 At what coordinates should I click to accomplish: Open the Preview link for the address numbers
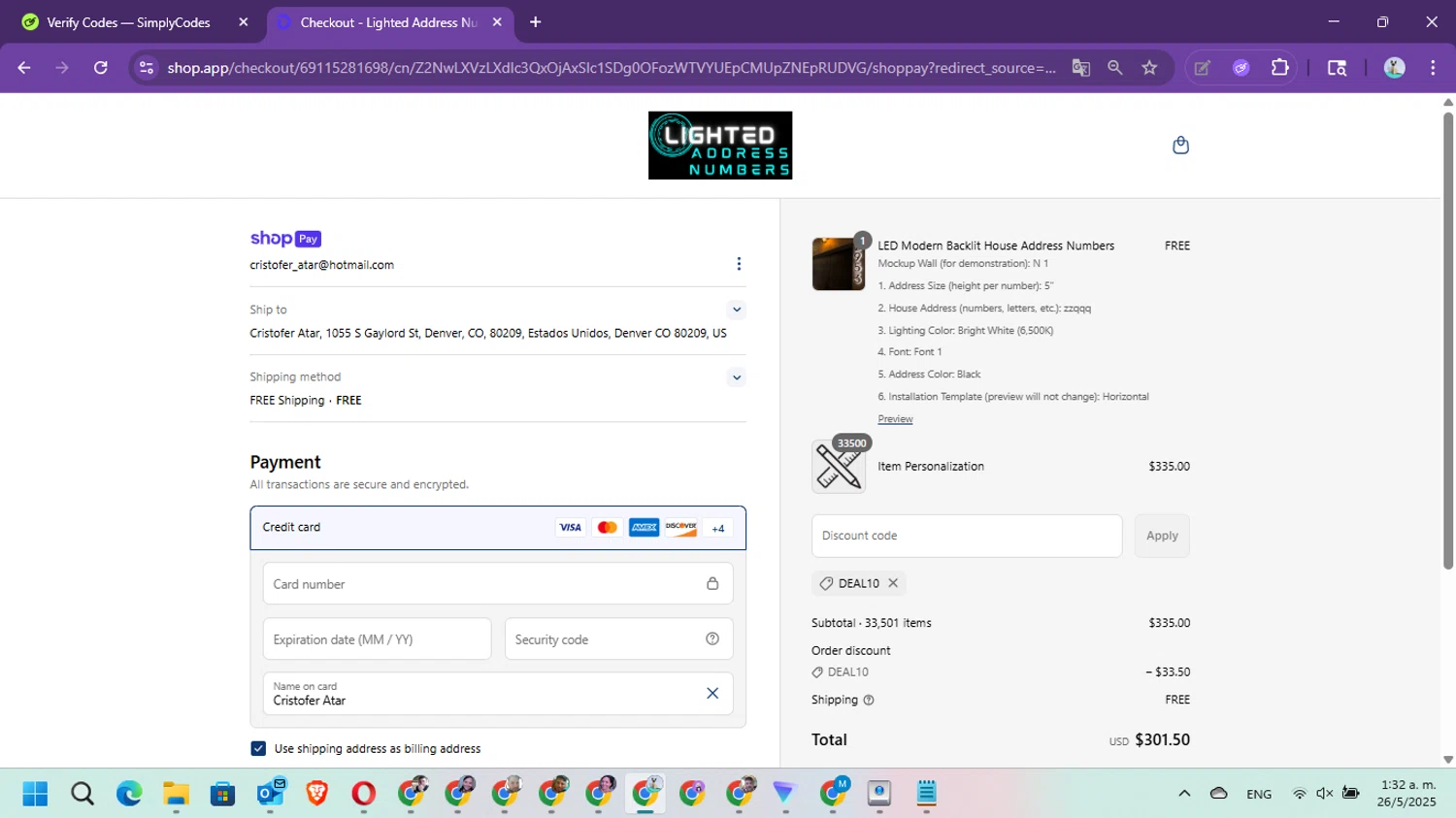(x=895, y=419)
